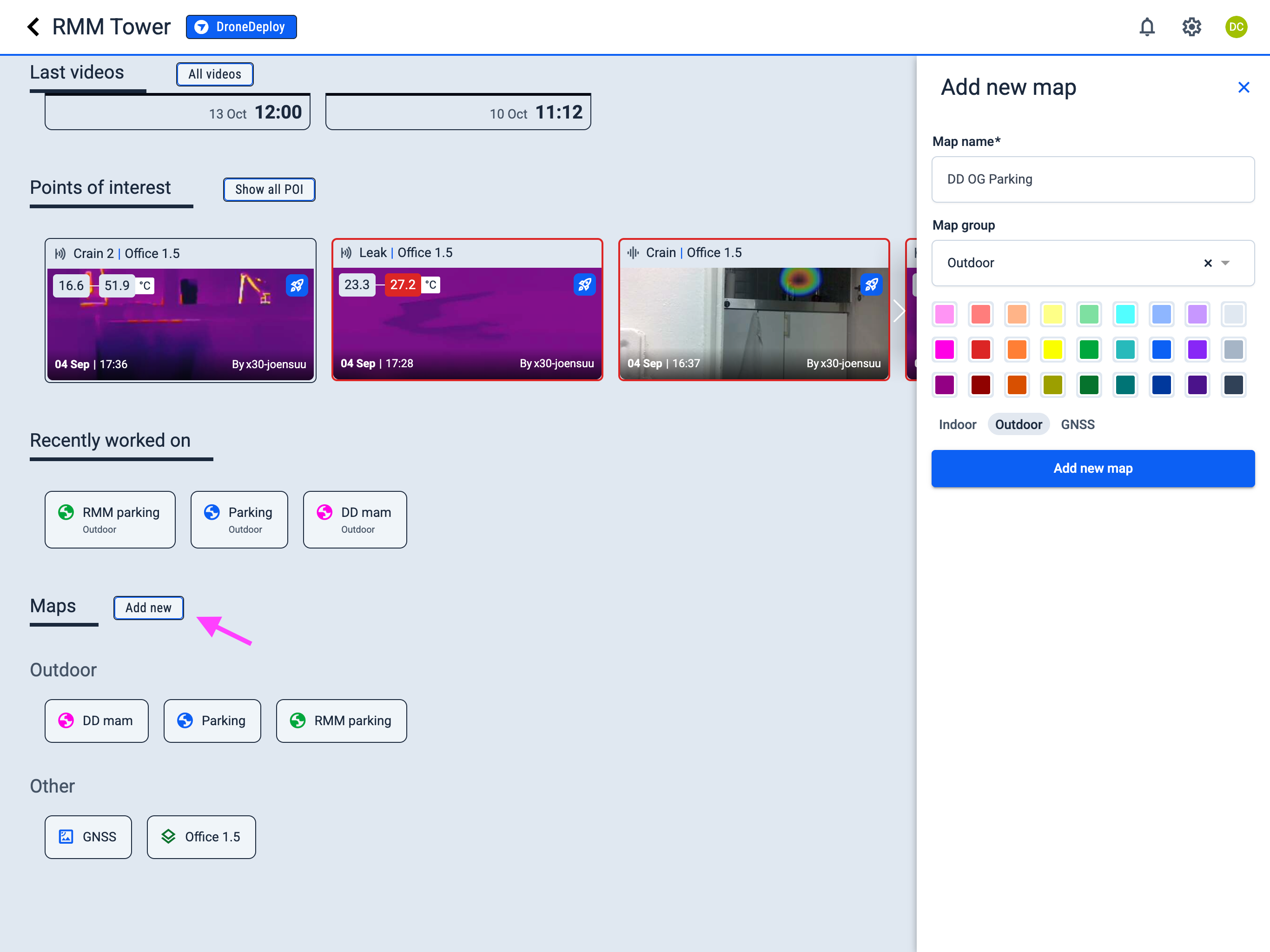
Task: Click rocket icon on Crain 2 card
Action: tap(297, 285)
